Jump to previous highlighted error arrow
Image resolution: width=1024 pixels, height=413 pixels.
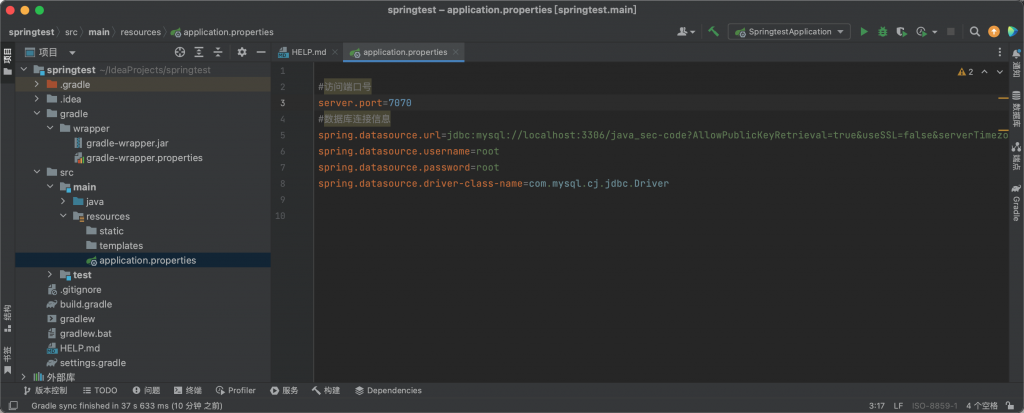[985, 72]
